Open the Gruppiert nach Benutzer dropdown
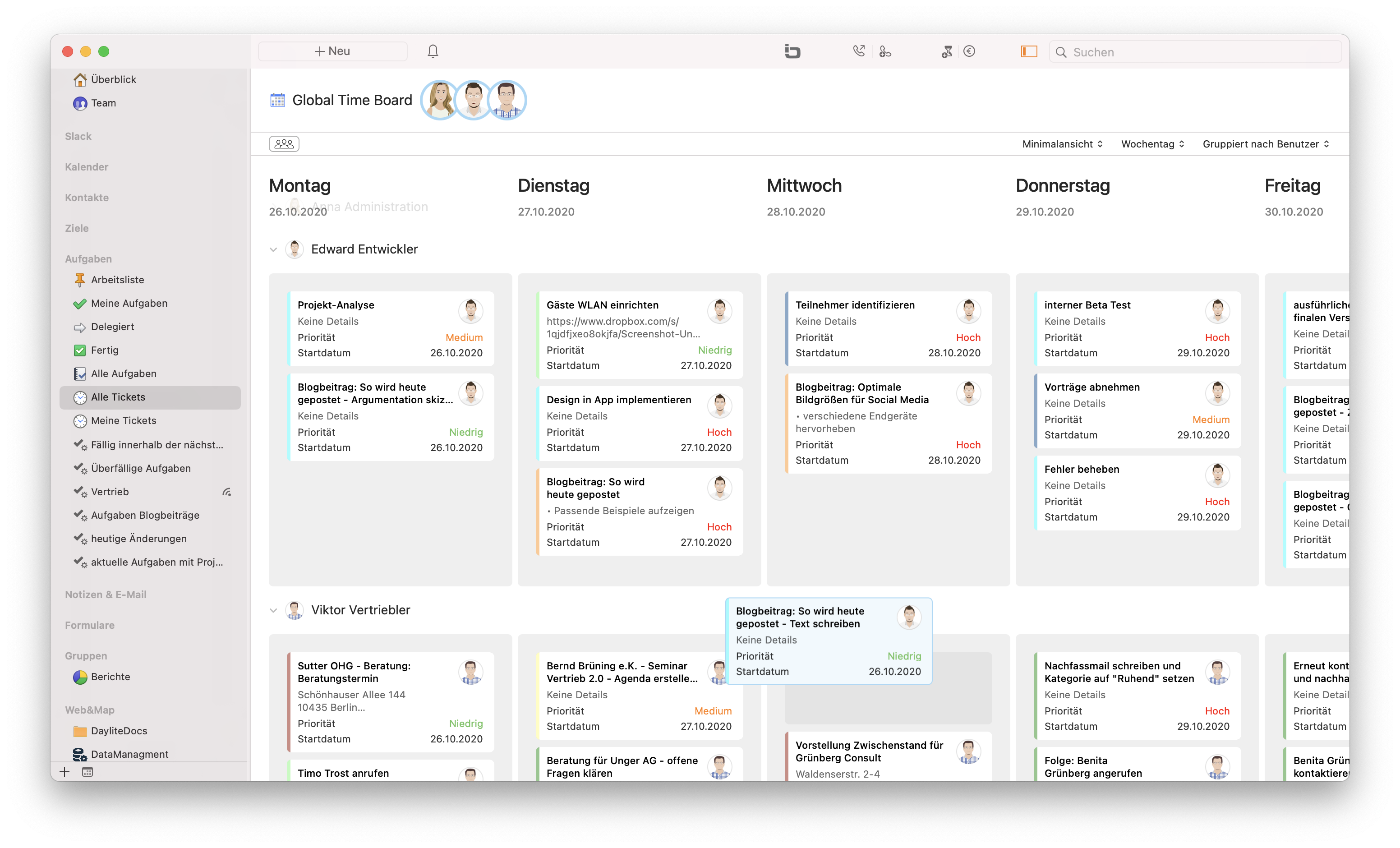 [1265, 144]
